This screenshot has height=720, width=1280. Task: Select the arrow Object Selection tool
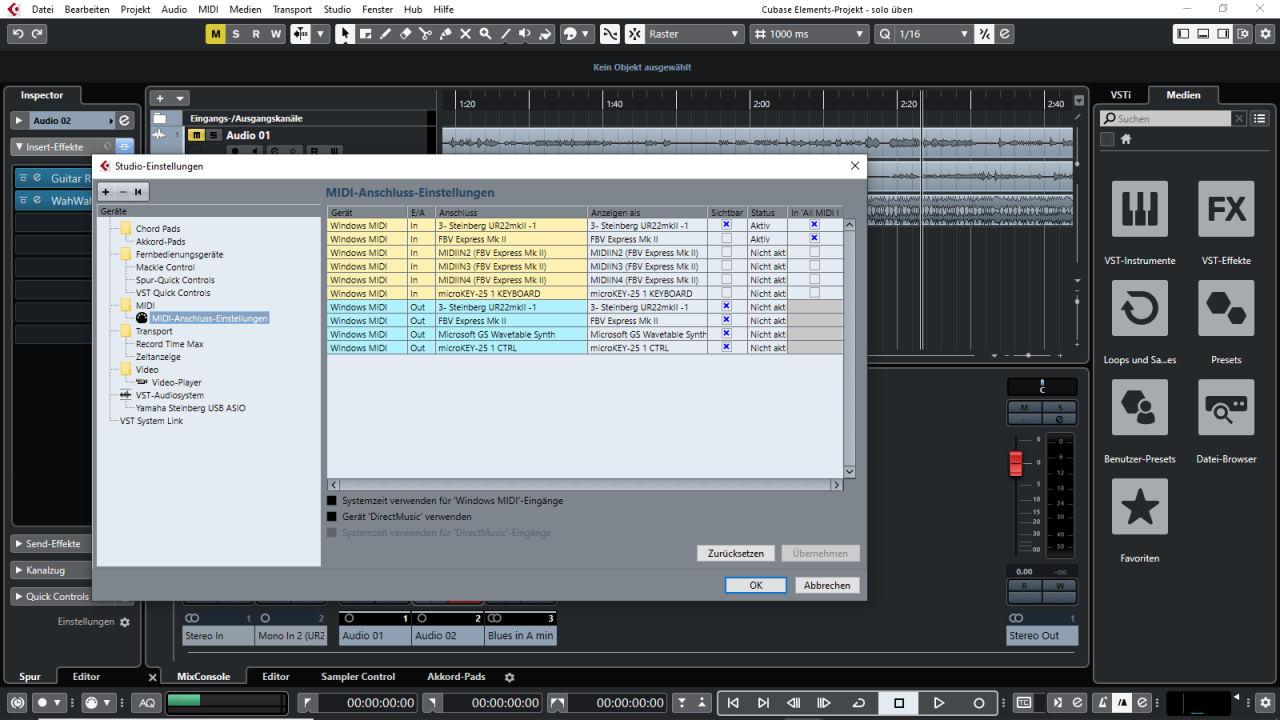click(344, 34)
